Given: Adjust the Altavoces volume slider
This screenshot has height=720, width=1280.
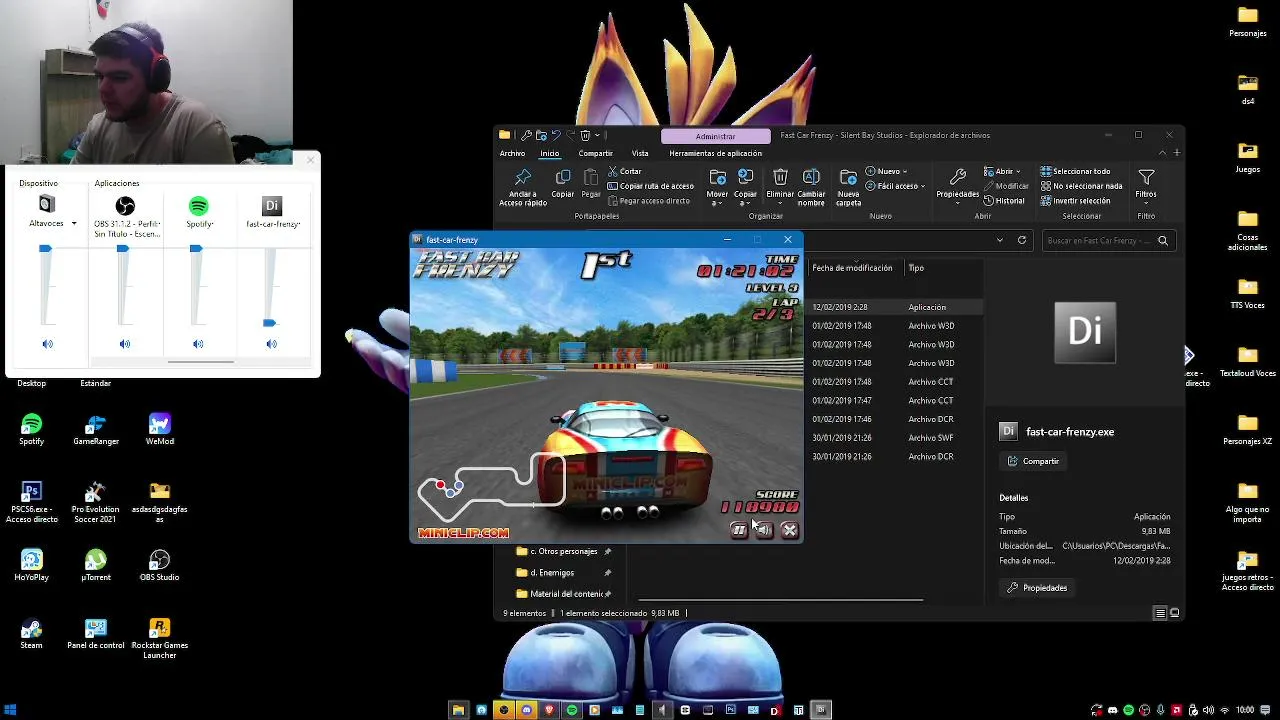Looking at the screenshot, I should coord(45,249).
